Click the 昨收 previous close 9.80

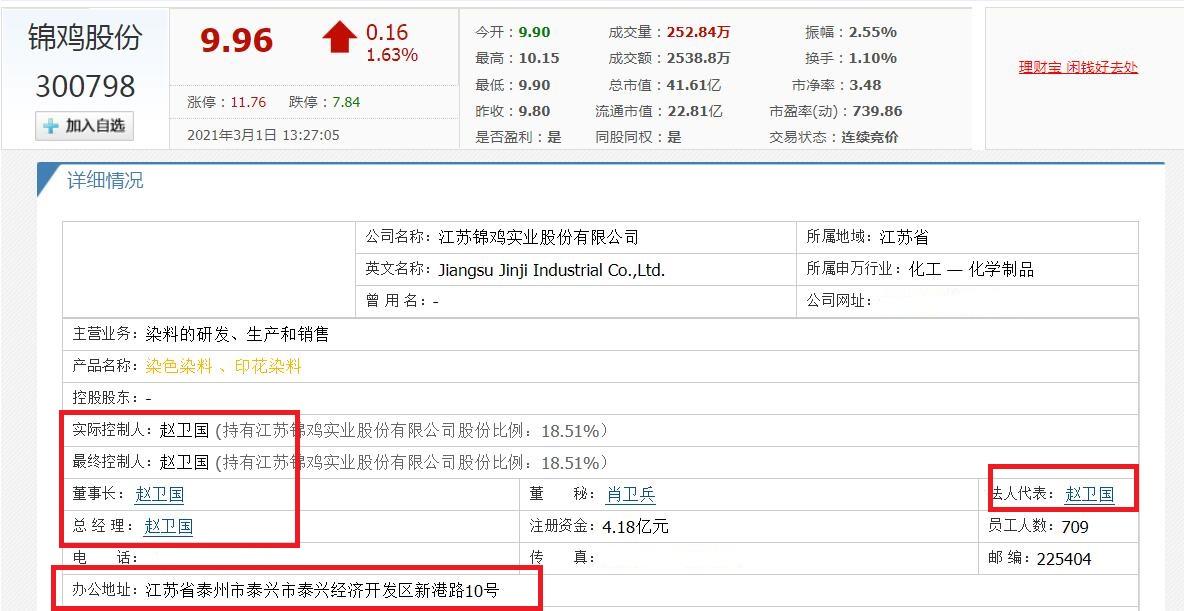point(534,111)
